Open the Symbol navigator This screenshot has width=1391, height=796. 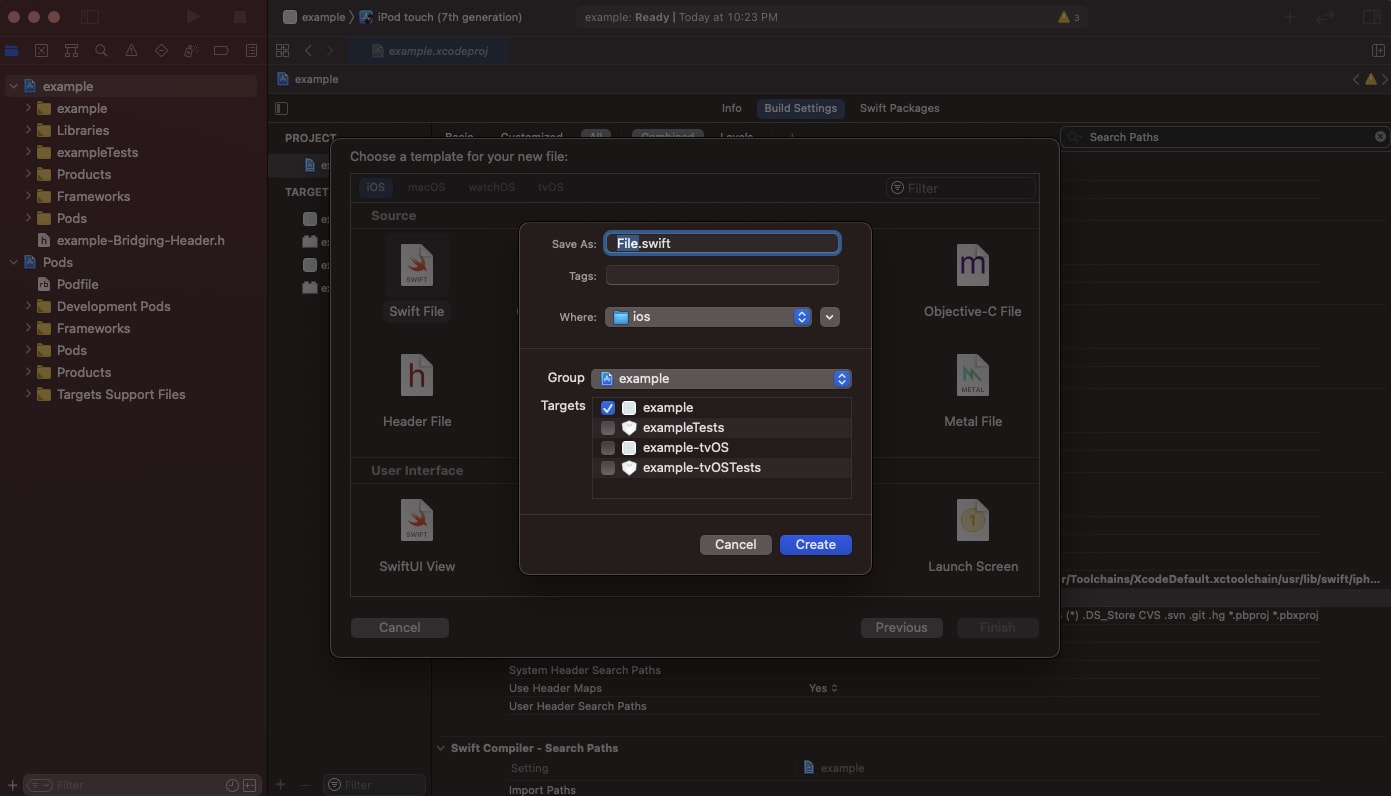[x=71, y=50]
